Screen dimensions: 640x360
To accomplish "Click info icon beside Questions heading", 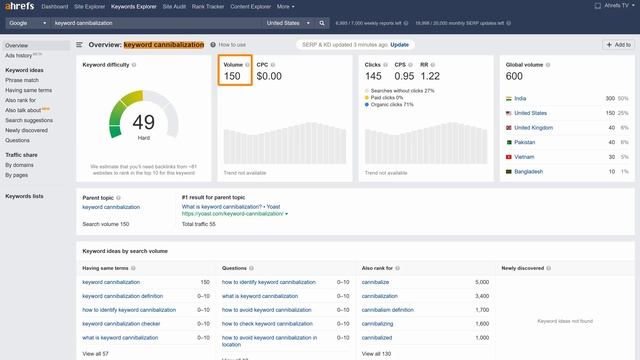I will pos(251,268).
